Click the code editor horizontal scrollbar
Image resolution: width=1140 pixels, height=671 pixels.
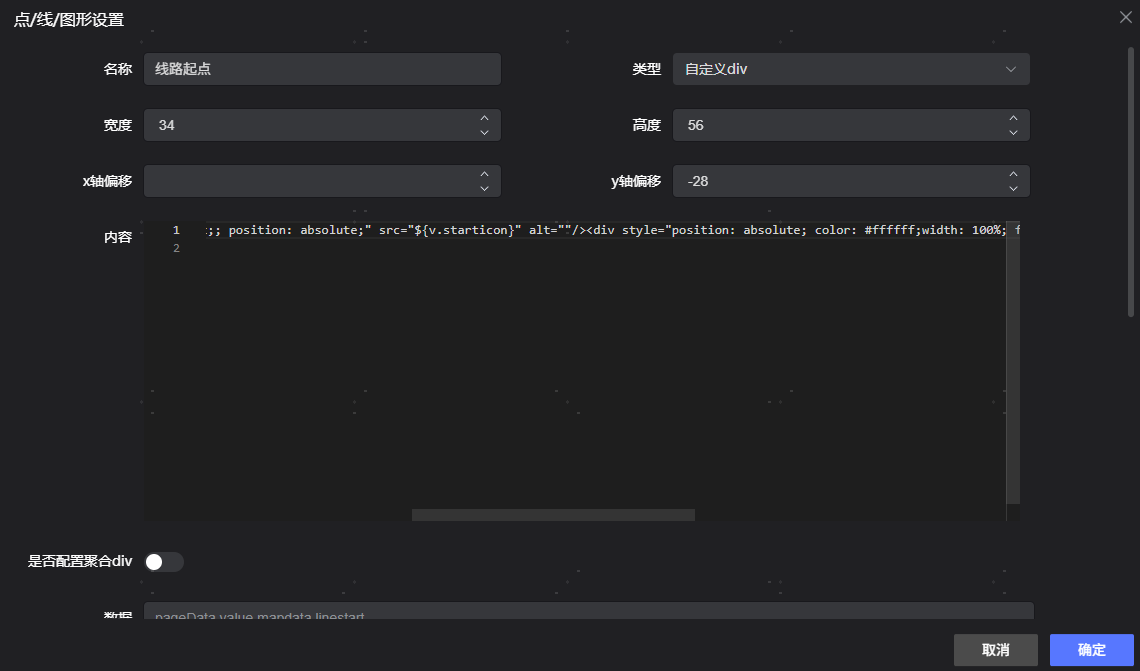pos(553,515)
